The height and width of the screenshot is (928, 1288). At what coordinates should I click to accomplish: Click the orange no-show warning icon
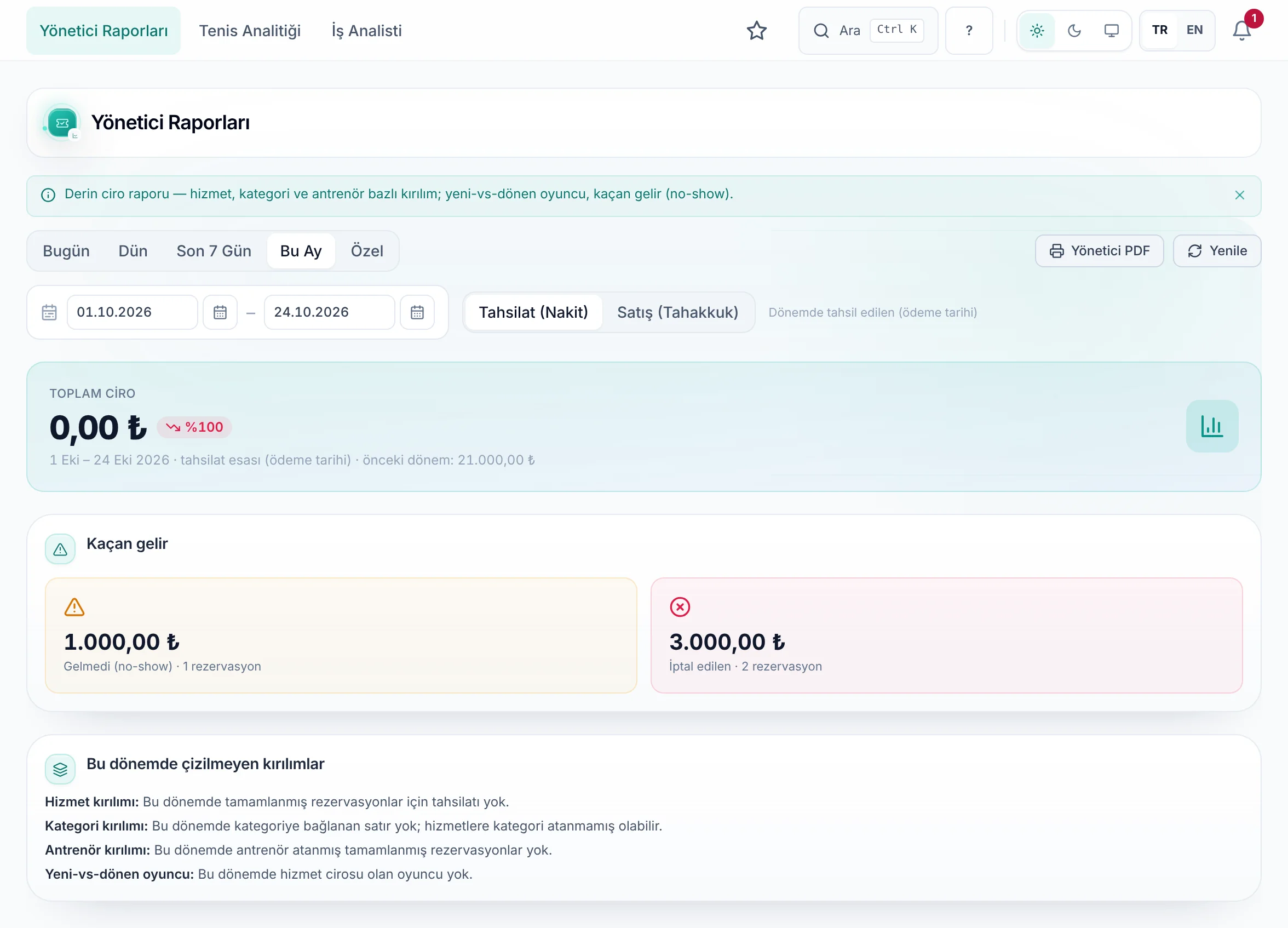74,607
